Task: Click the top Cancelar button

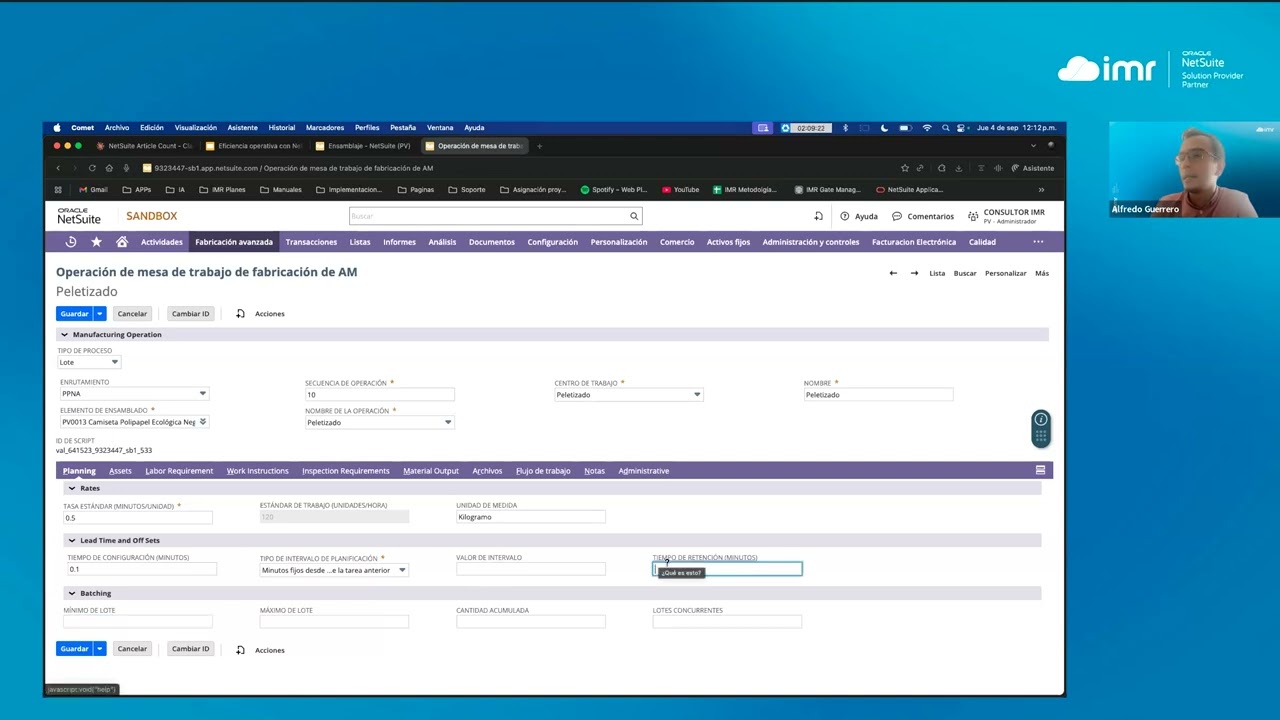Action: coord(132,314)
